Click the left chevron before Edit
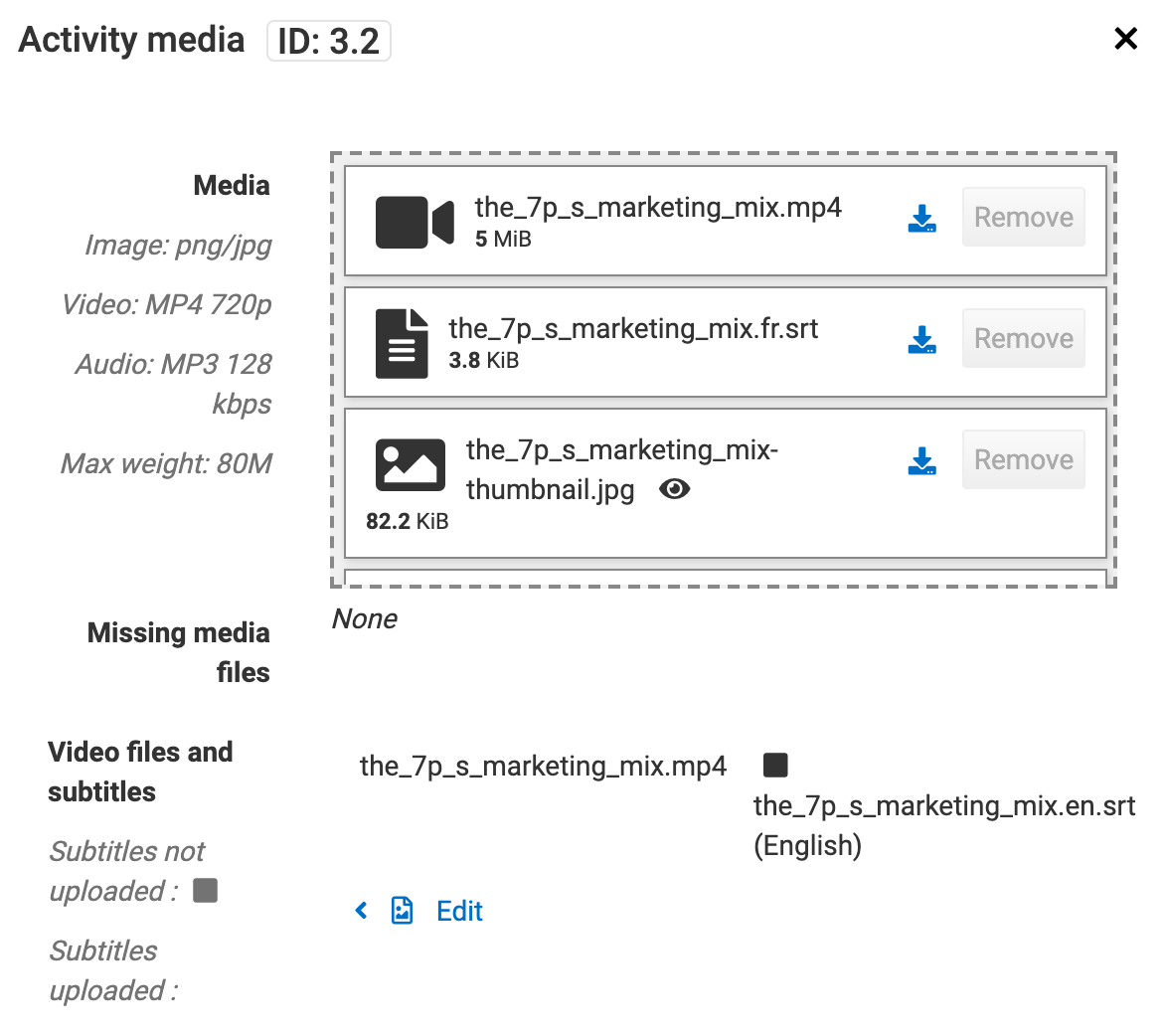The height and width of the screenshot is (1036, 1165). coord(362,911)
